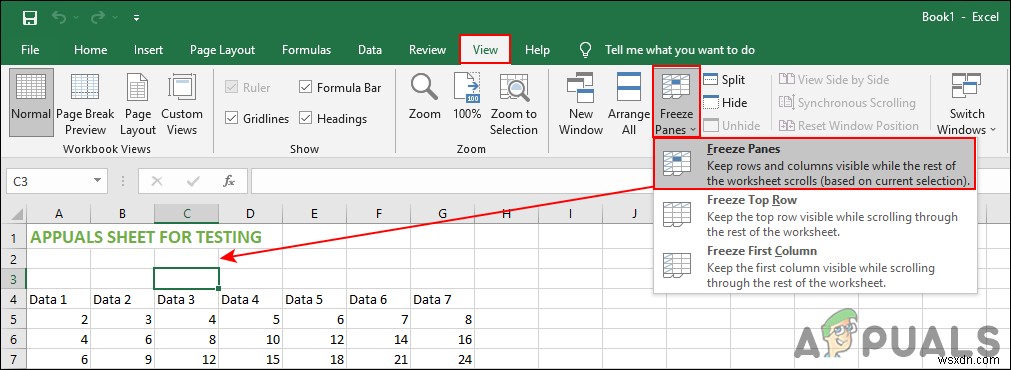Click the Save icon in title bar

click(x=30, y=17)
